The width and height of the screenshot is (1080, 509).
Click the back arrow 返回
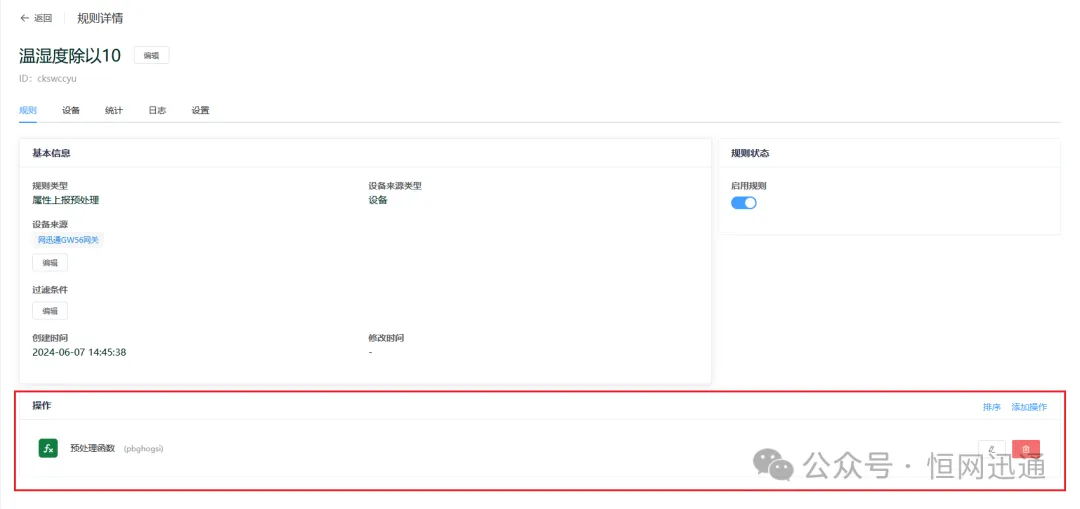tap(35, 18)
